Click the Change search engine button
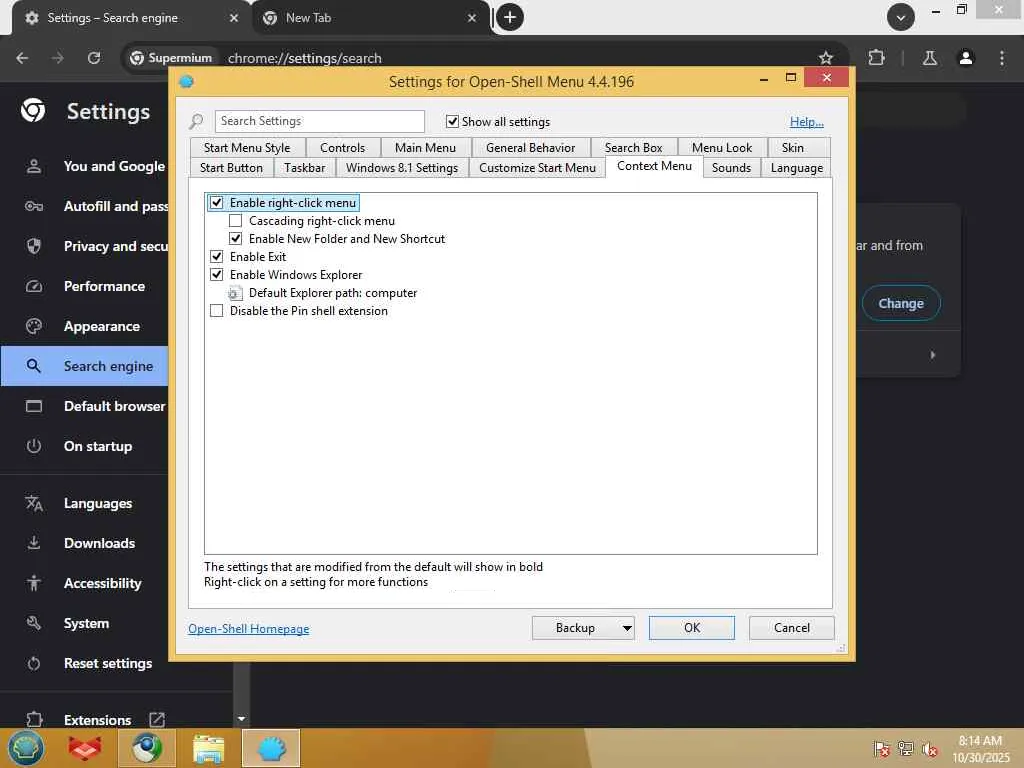Viewport: 1024px width, 768px height. [901, 303]
